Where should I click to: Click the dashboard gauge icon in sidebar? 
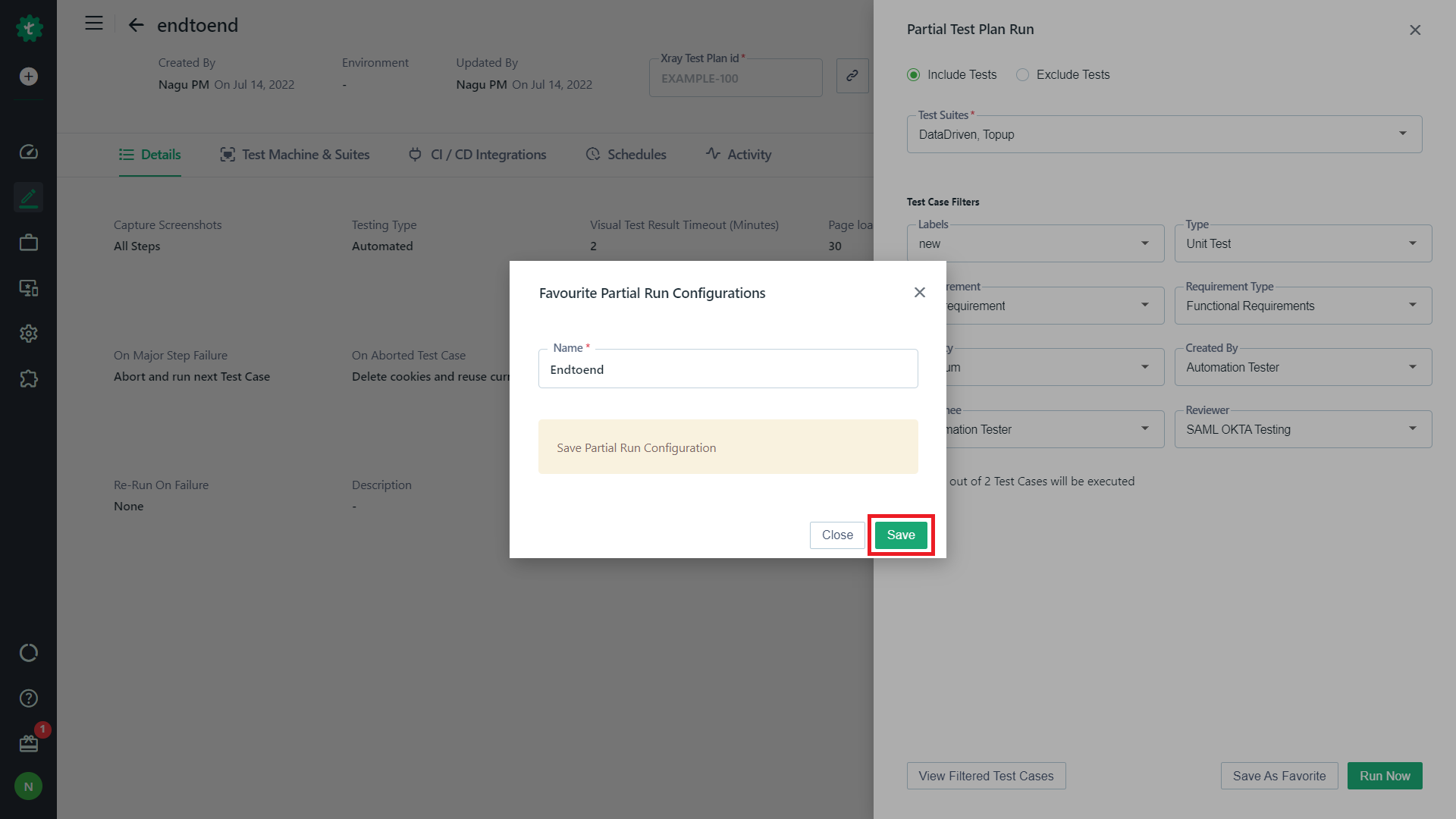pos(29,152)
